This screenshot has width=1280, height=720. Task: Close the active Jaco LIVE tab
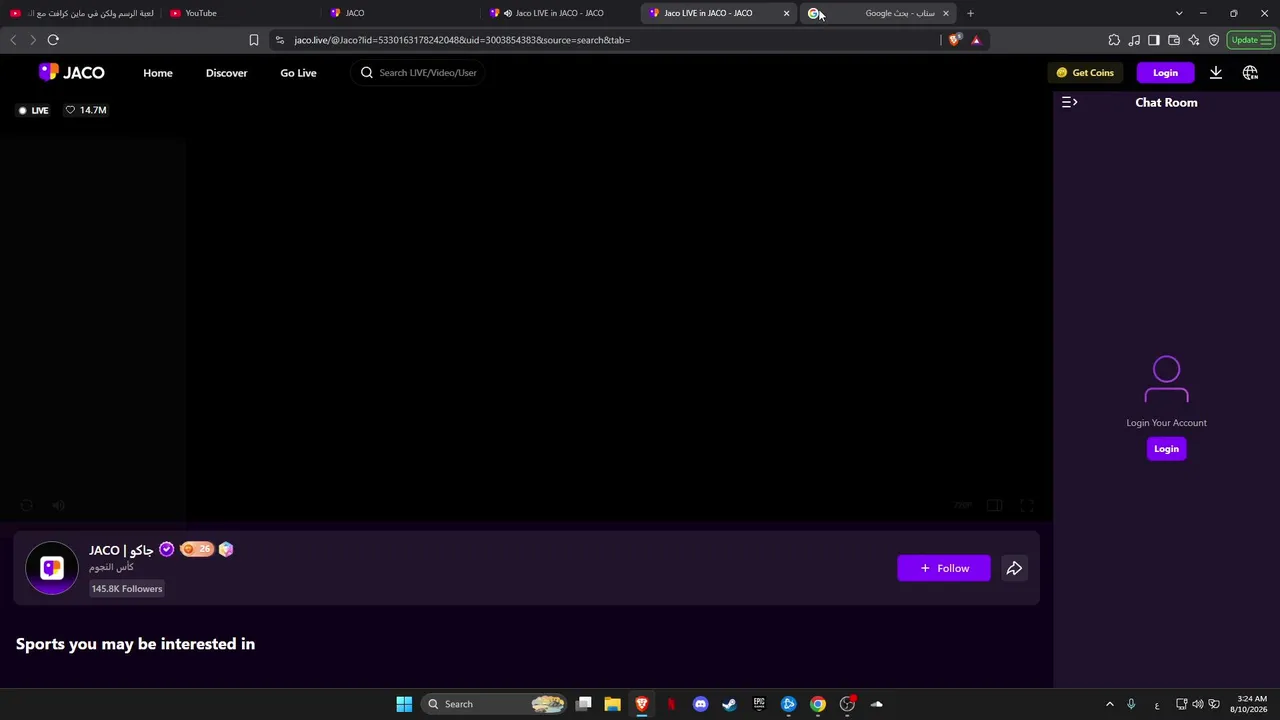pyautogui.click(x=786, y=13)
